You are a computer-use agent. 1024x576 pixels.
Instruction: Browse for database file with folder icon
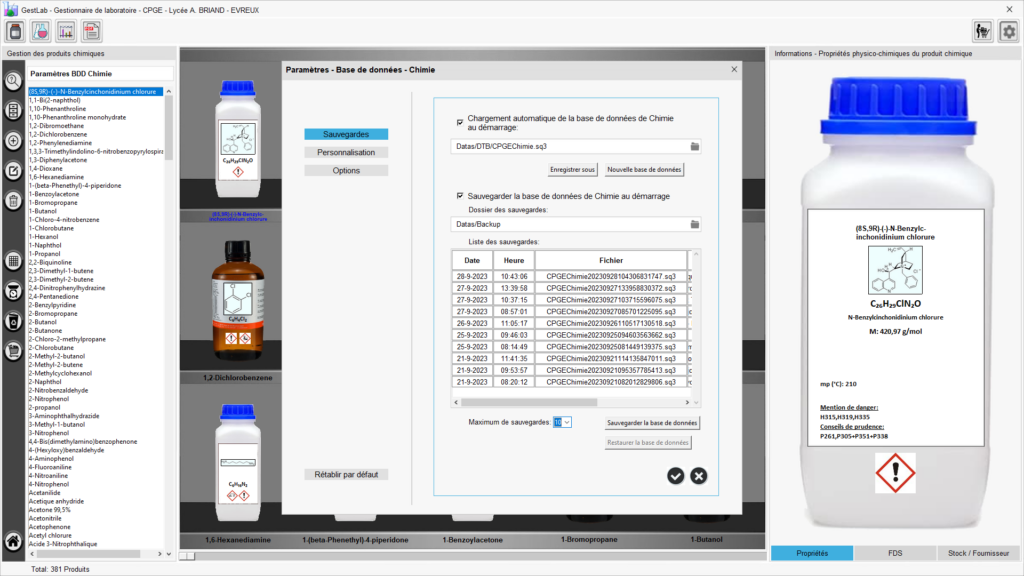(x=694, y=147)
